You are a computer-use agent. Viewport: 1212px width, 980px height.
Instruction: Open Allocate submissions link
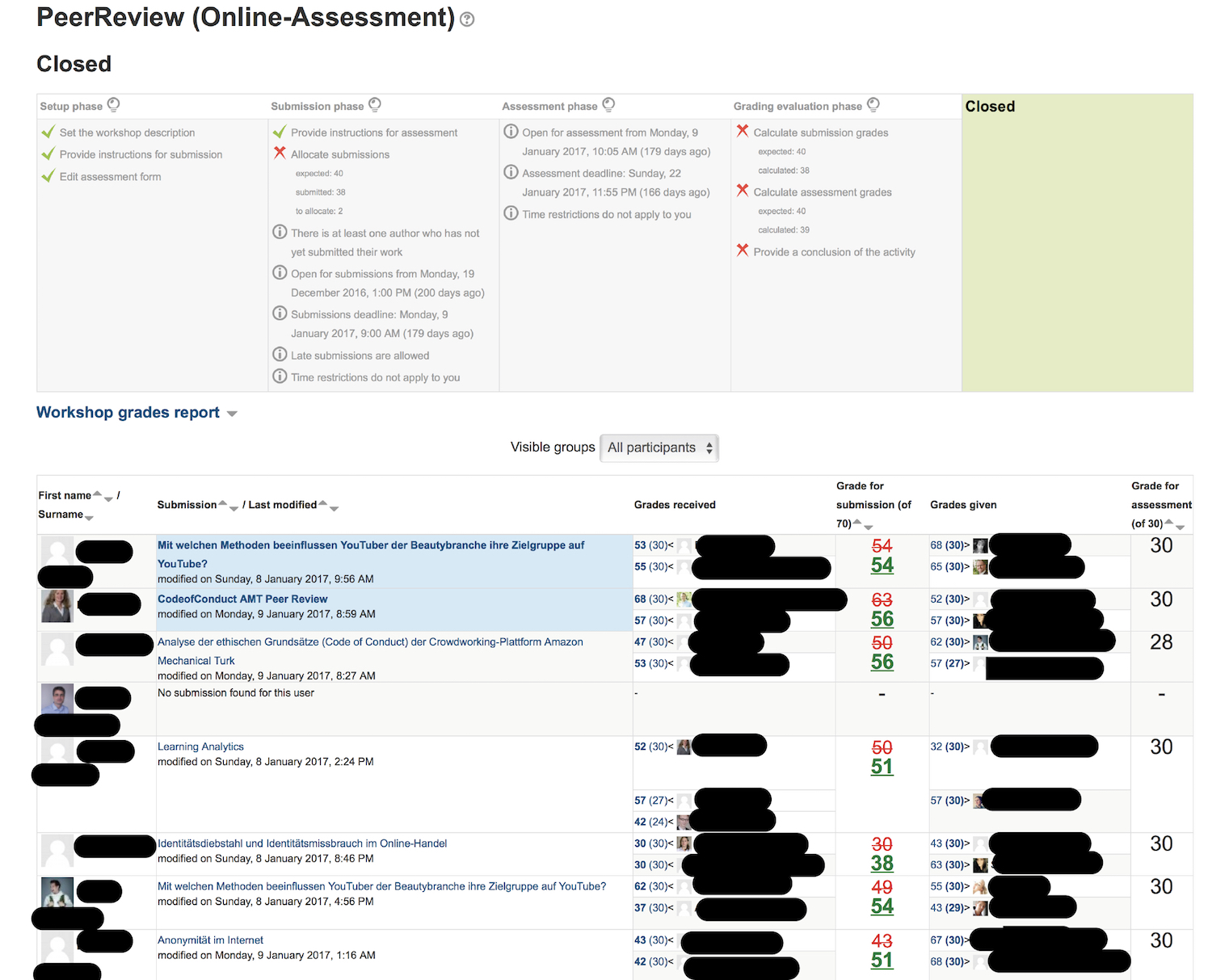(x=340, y=154)
